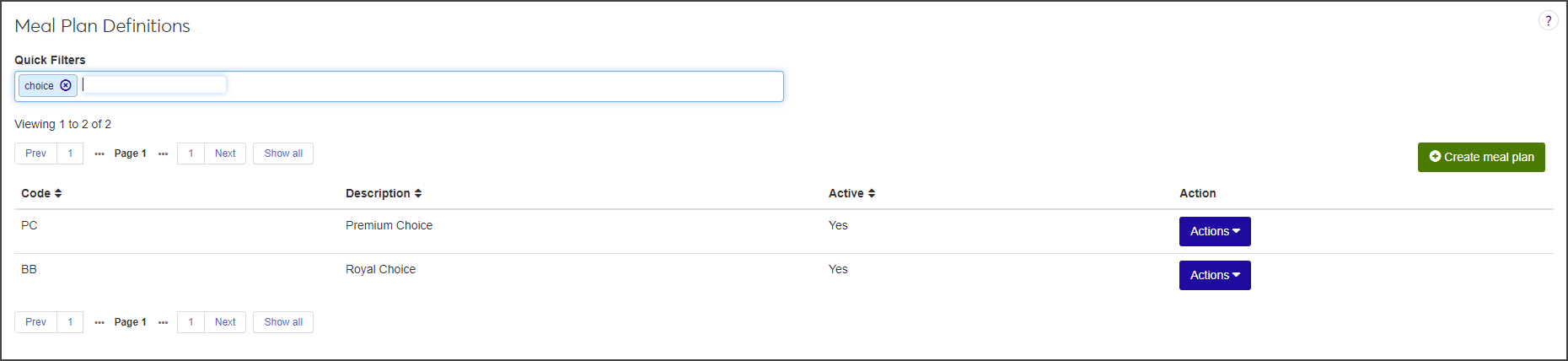Screen dimensions: 1568x361
Task: Sort by Active column arrows
Action: [x=872, y=193]
